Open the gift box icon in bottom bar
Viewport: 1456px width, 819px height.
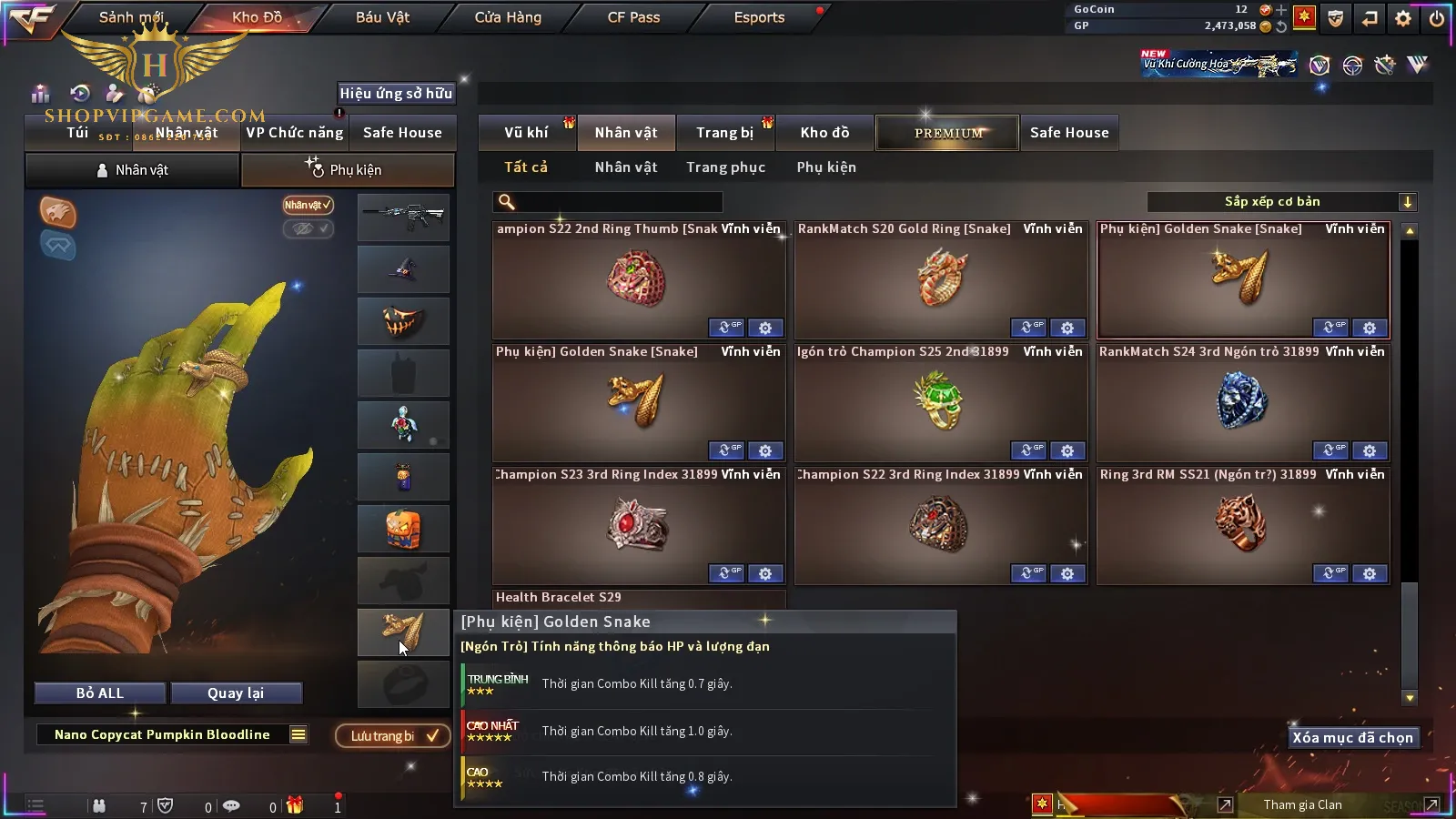pos(294,805)
